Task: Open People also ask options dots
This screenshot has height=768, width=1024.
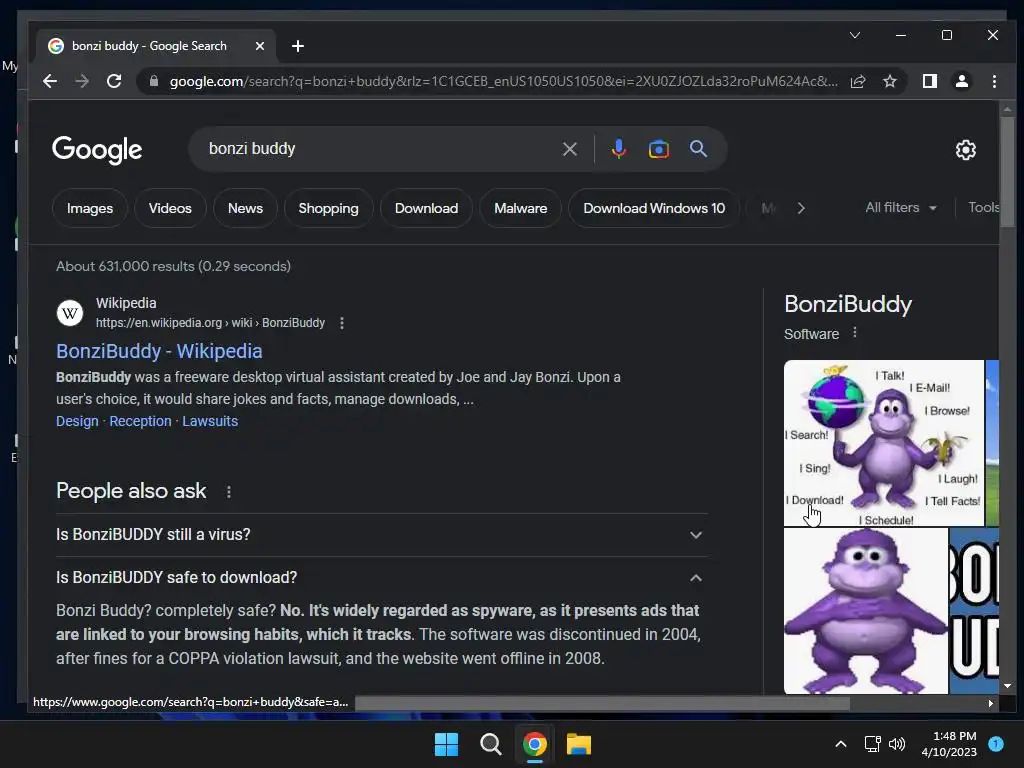Action: pos(229,492)
